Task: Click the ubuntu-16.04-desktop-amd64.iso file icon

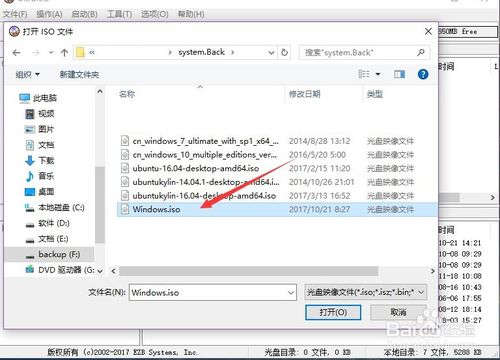Action: point(125,168)
